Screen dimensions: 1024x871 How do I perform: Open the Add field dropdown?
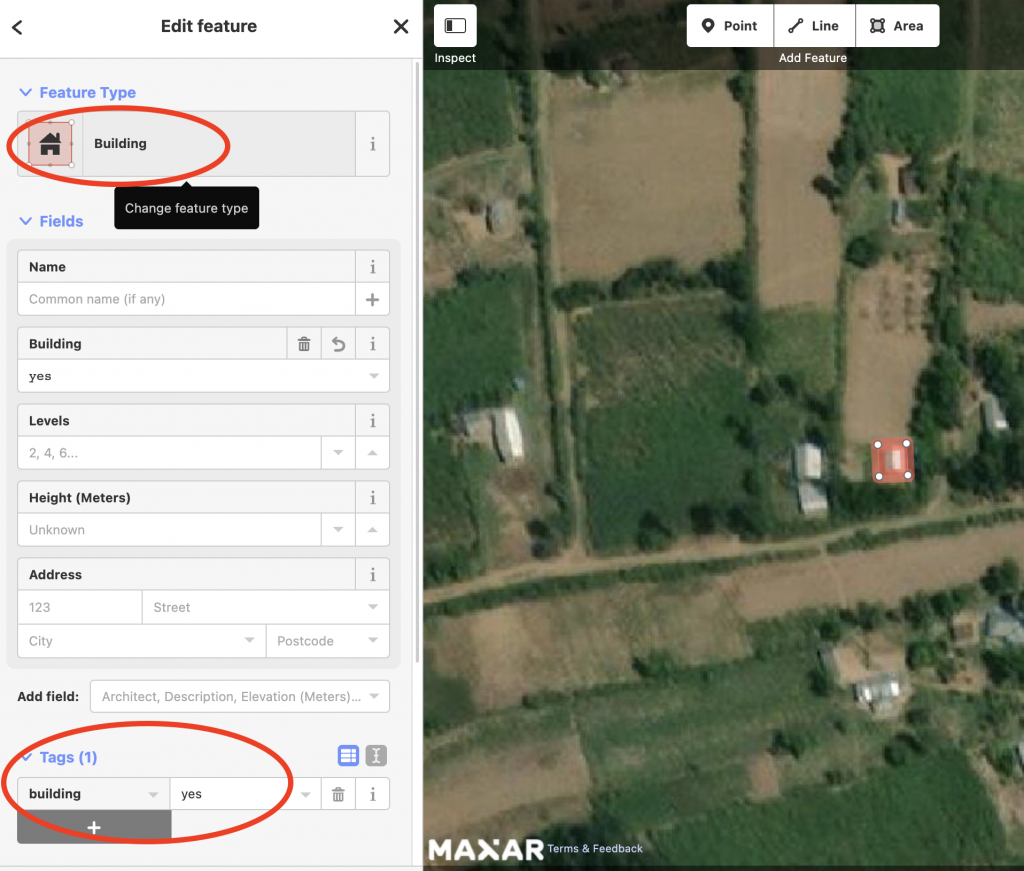click(239, 697)
